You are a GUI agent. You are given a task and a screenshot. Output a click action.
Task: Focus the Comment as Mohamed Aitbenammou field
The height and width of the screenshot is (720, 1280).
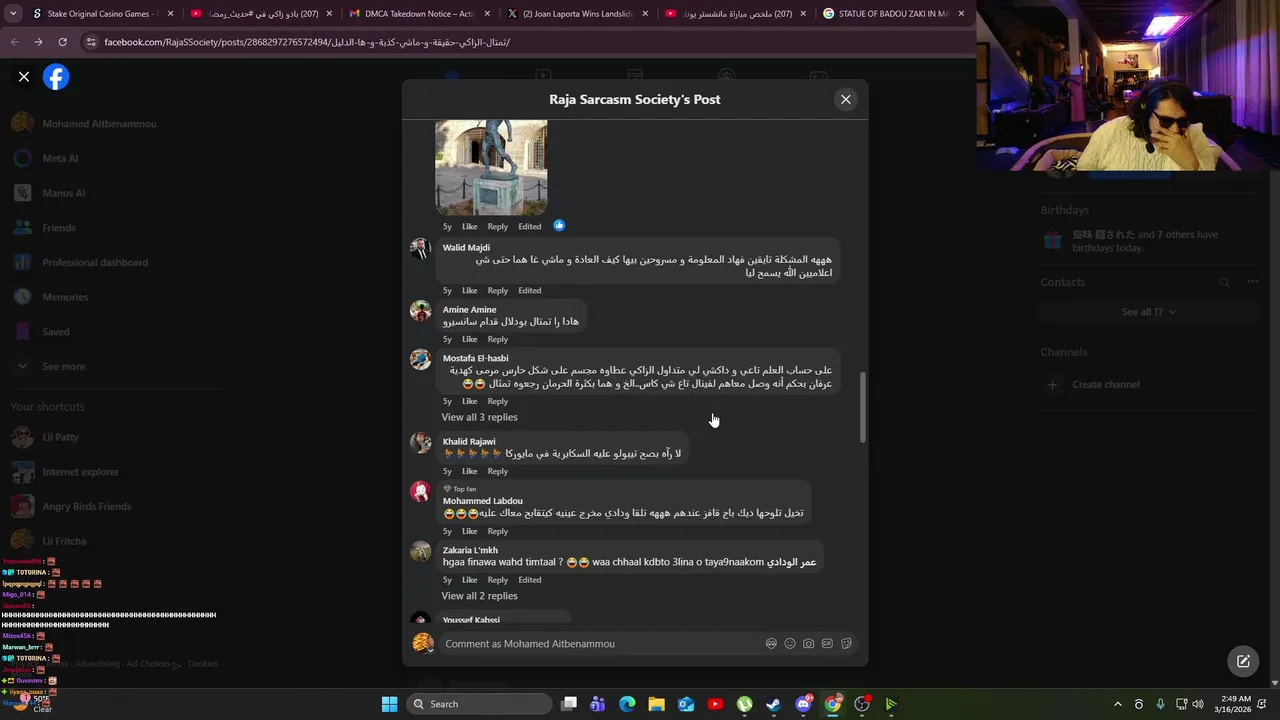tap(600, 644)
